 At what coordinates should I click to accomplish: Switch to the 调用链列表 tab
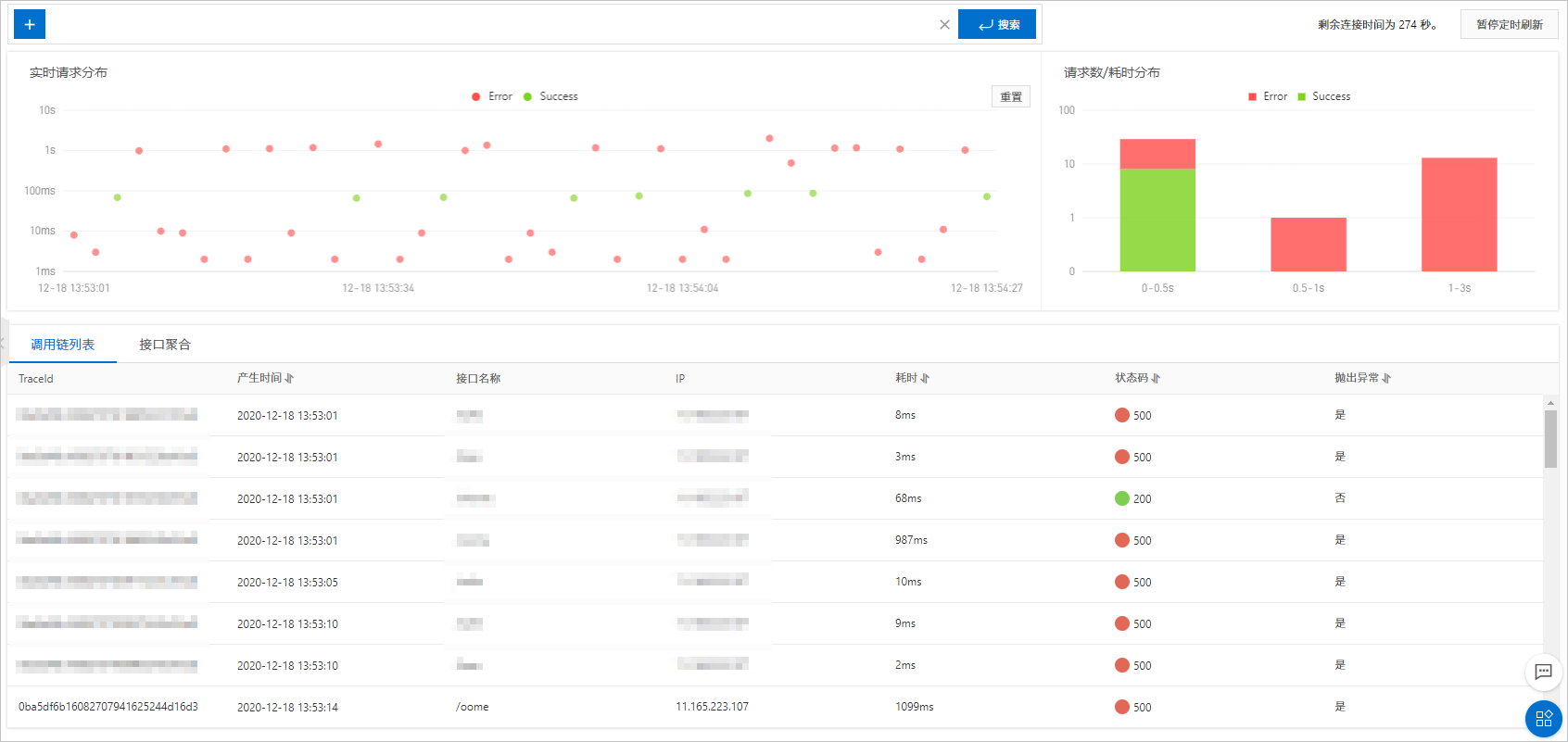(x=63, y=345)
